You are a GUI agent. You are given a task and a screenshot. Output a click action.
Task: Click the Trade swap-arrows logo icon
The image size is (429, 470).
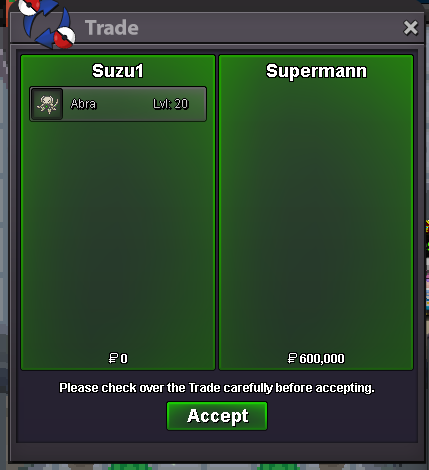point(47,23)
